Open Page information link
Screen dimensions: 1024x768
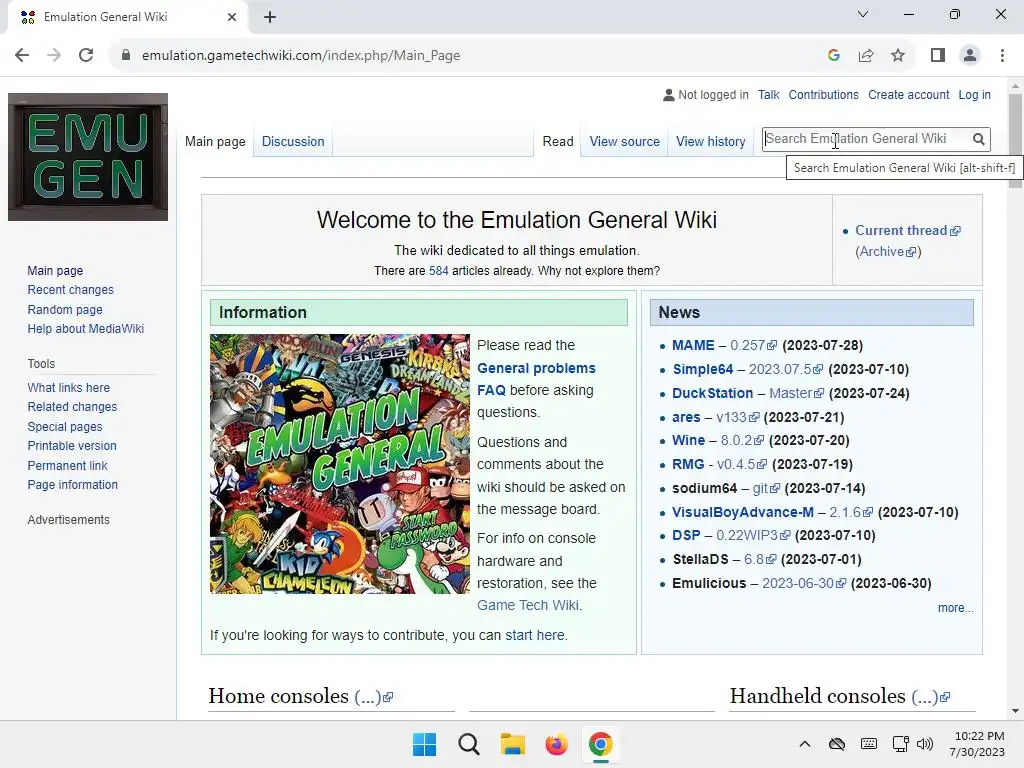tap(72, 485)
